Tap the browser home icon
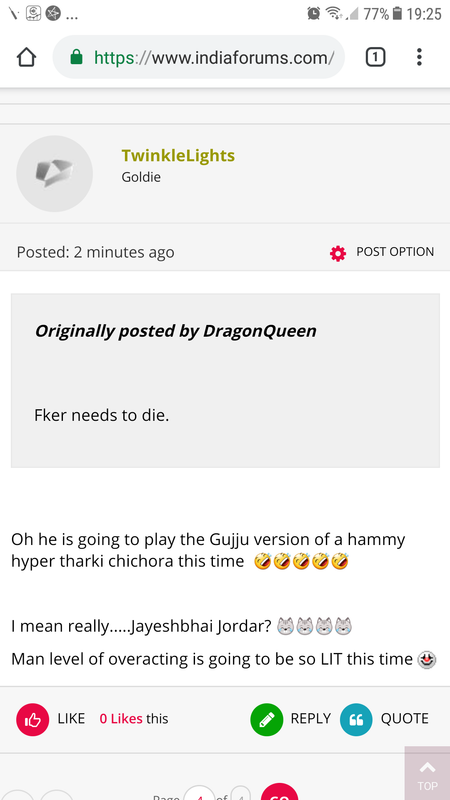This screenshot has height=800, width=450. click(x=27, y=57)
